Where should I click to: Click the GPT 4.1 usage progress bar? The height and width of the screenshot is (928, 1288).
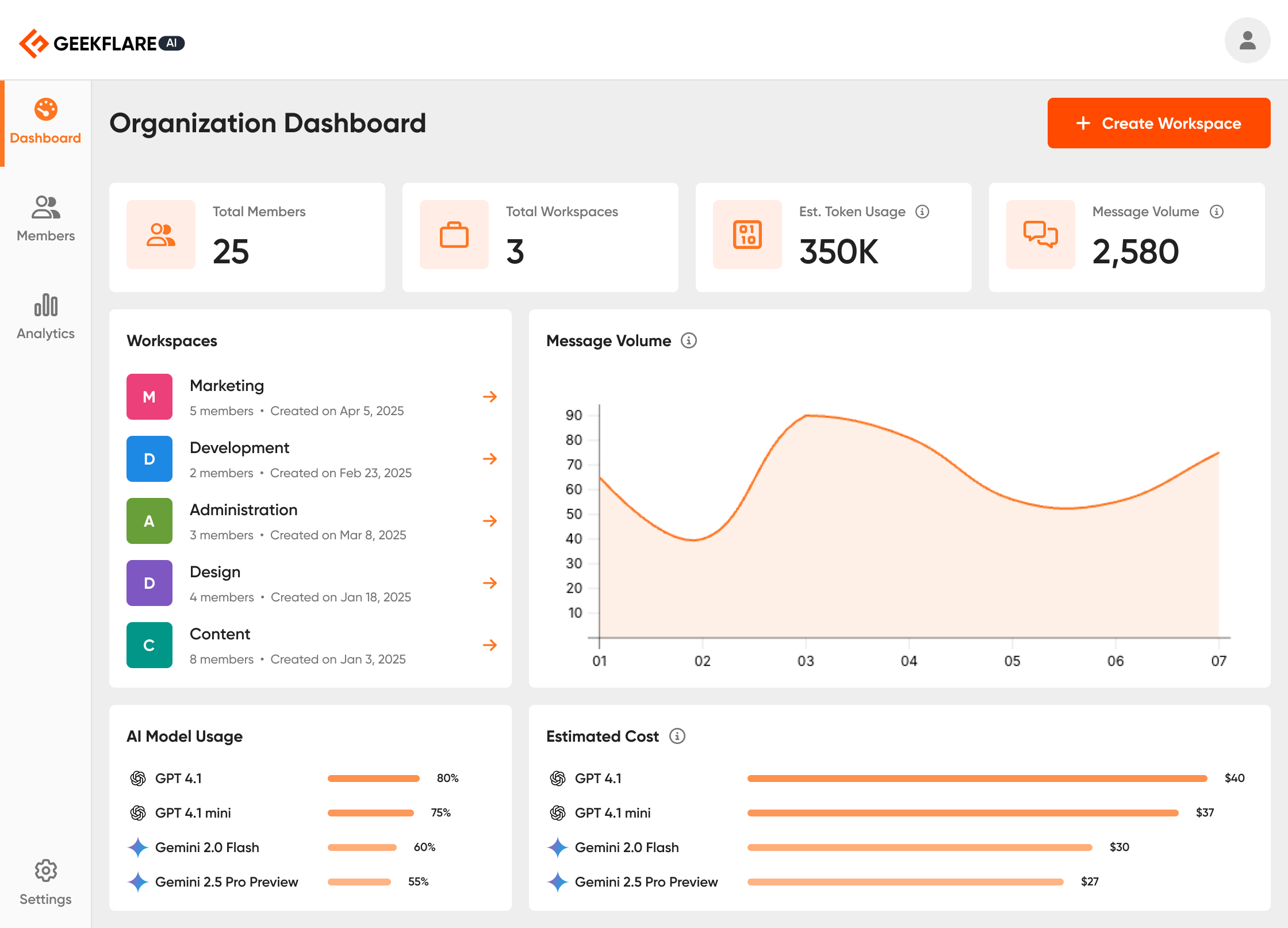pos(373,778)
